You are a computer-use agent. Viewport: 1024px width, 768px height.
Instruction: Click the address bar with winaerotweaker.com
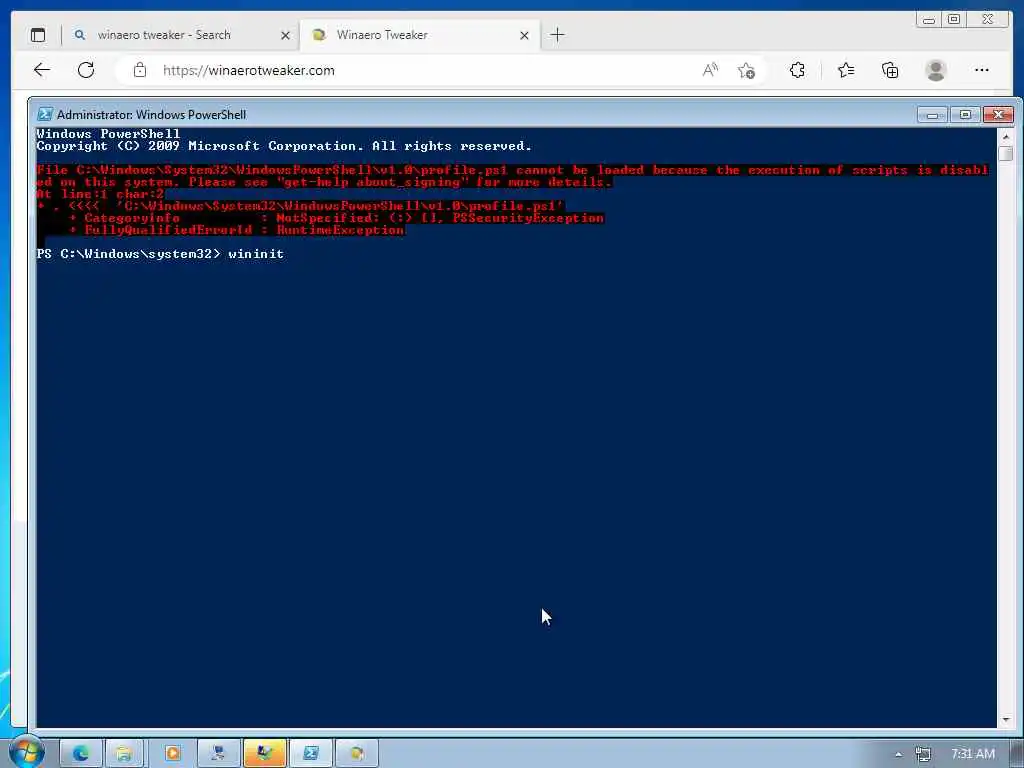click(418, 70)
